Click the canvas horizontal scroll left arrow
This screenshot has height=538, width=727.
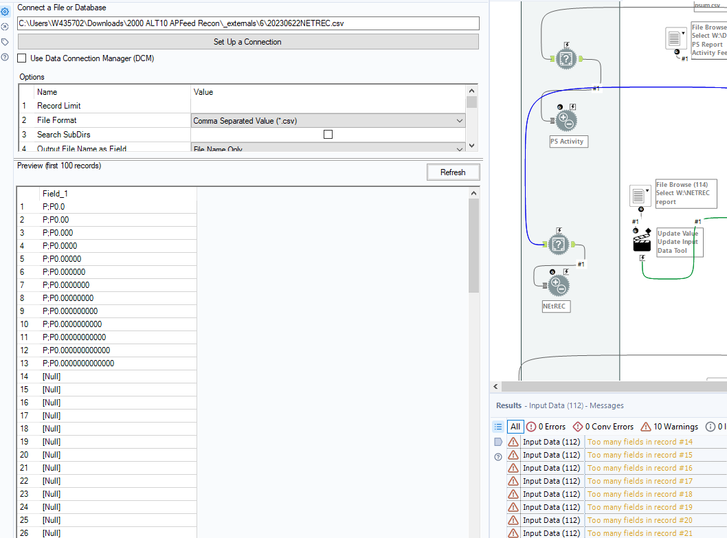pyautogui.click(x=496, y=386)
